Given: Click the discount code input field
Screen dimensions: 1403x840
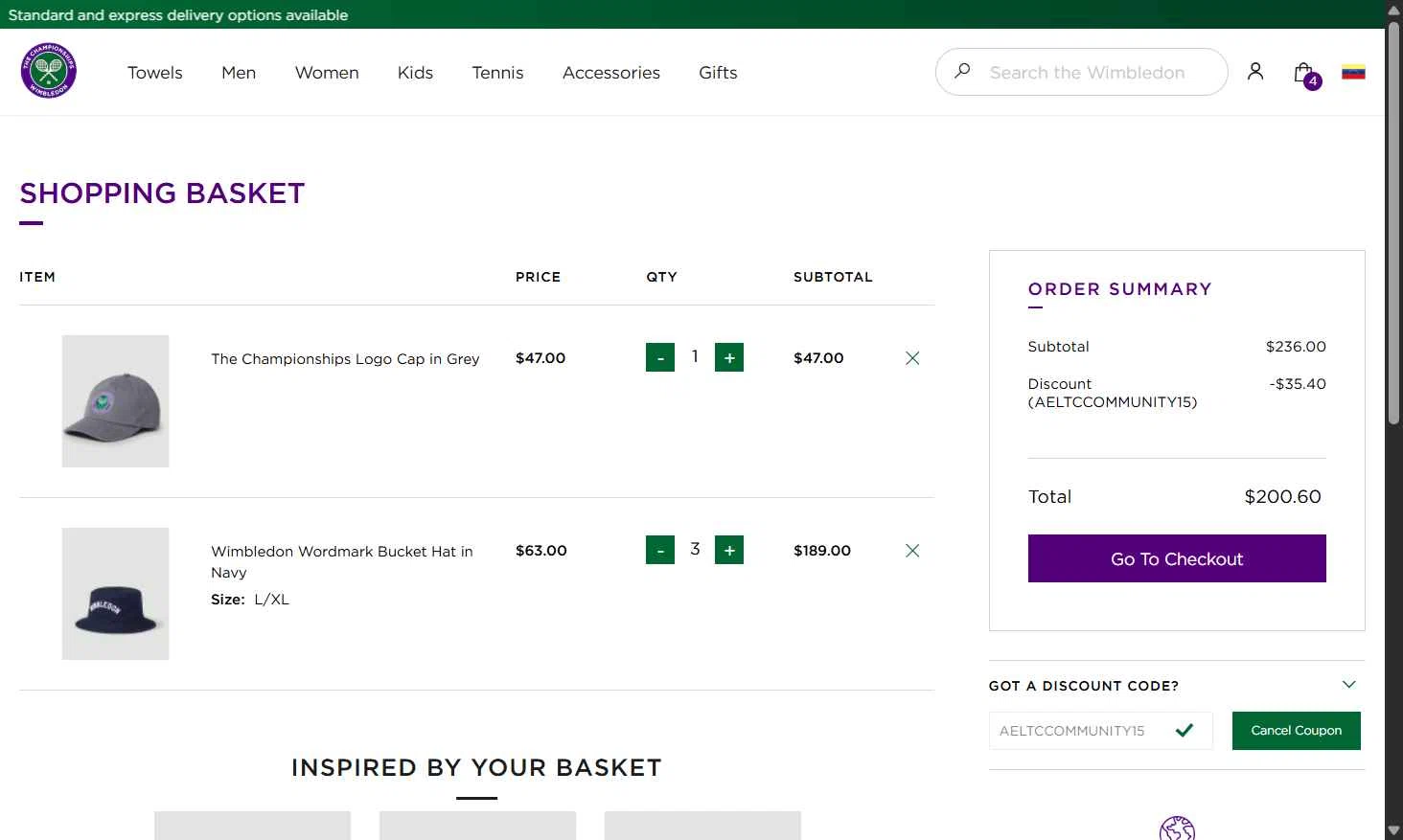Looking at the screenshot, I should pos(1100,731).
